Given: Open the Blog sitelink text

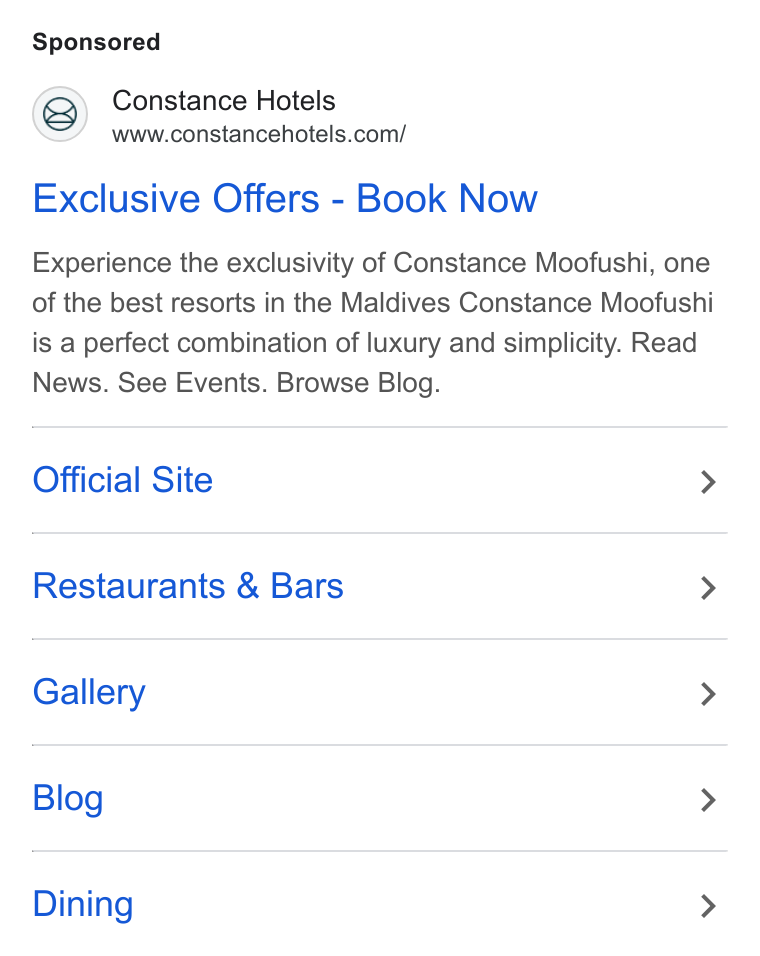Looking at the screenshot, I should pyautogui.click(x=68, y=799).
